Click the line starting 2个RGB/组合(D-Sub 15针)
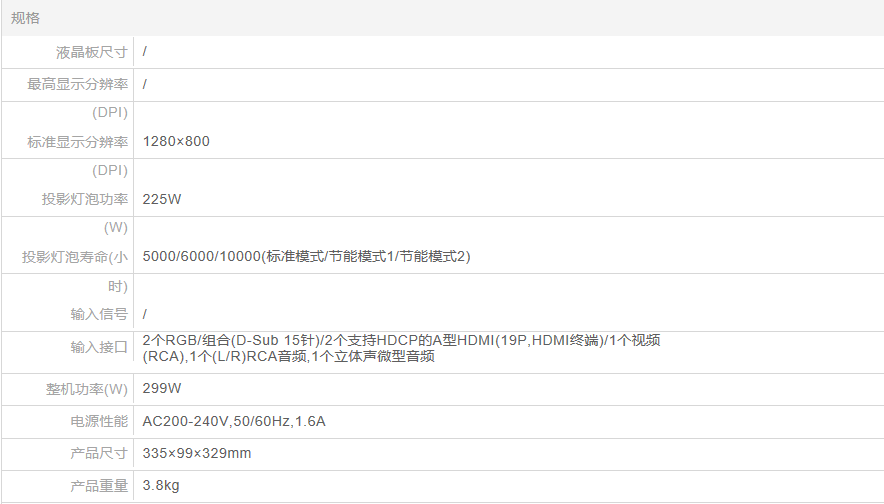 401,341
